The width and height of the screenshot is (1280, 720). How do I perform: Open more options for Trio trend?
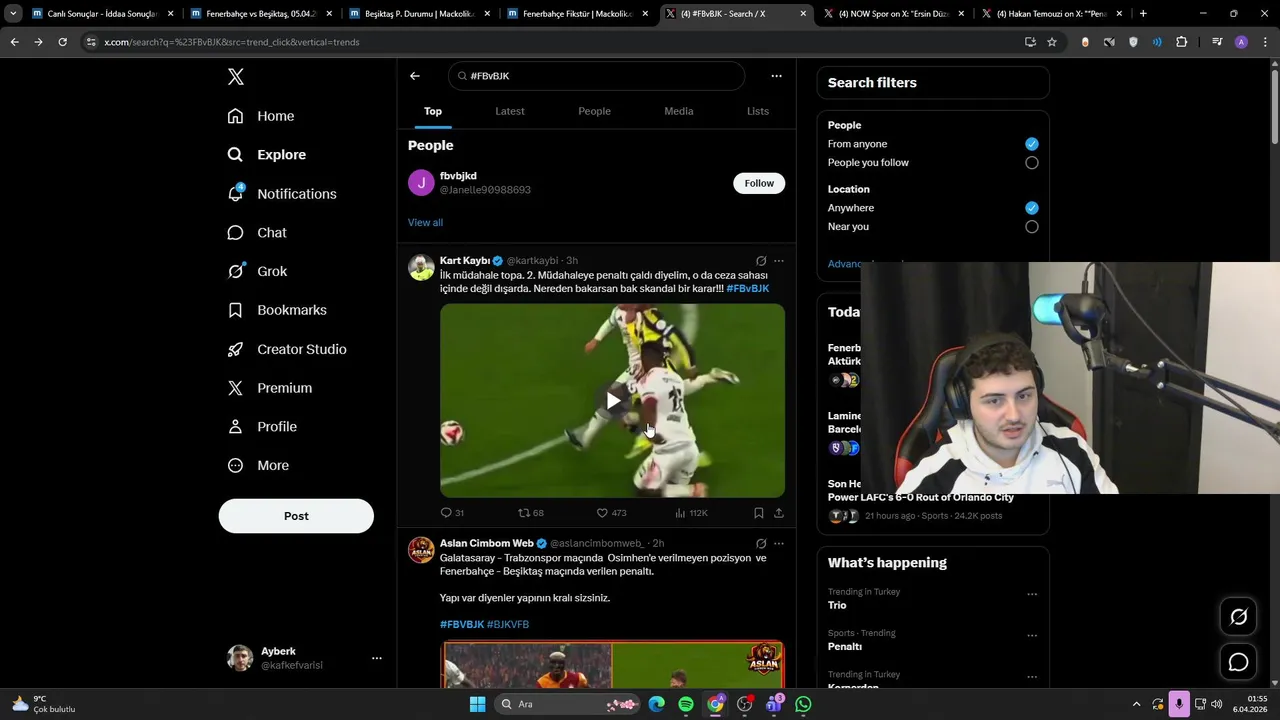[1032, 594]
